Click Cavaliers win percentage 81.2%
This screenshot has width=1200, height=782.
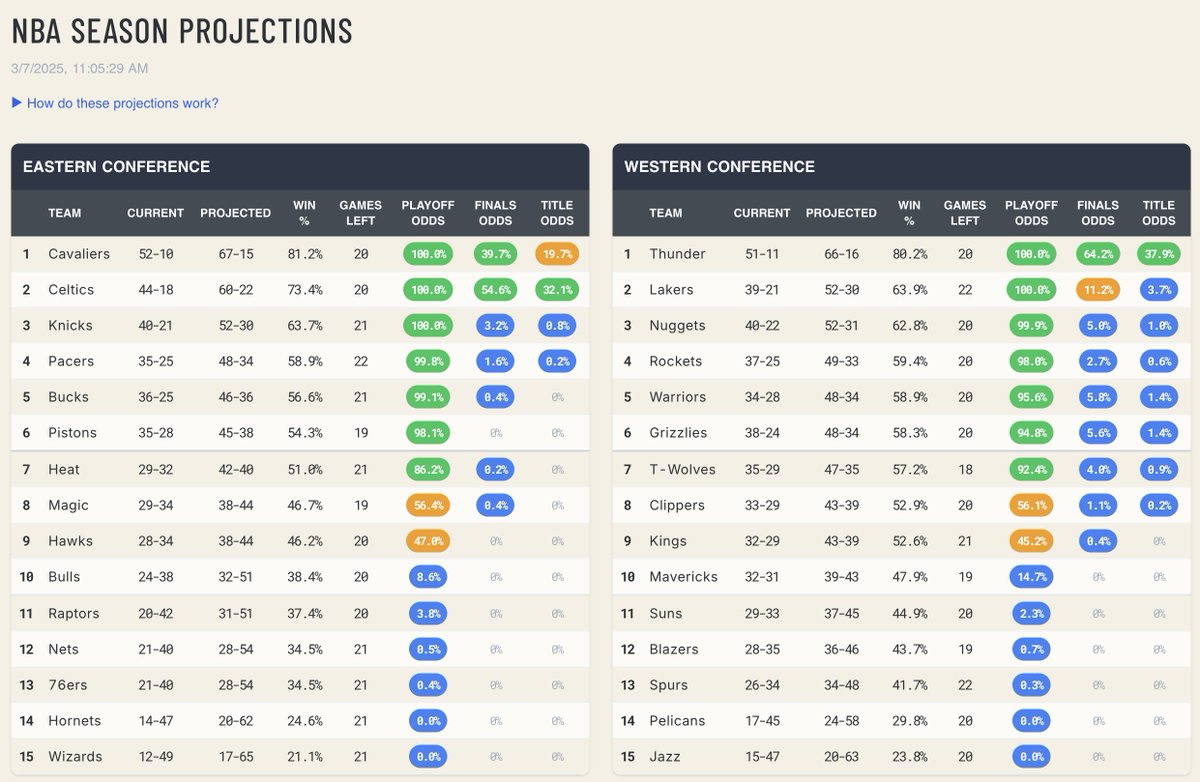304,254
